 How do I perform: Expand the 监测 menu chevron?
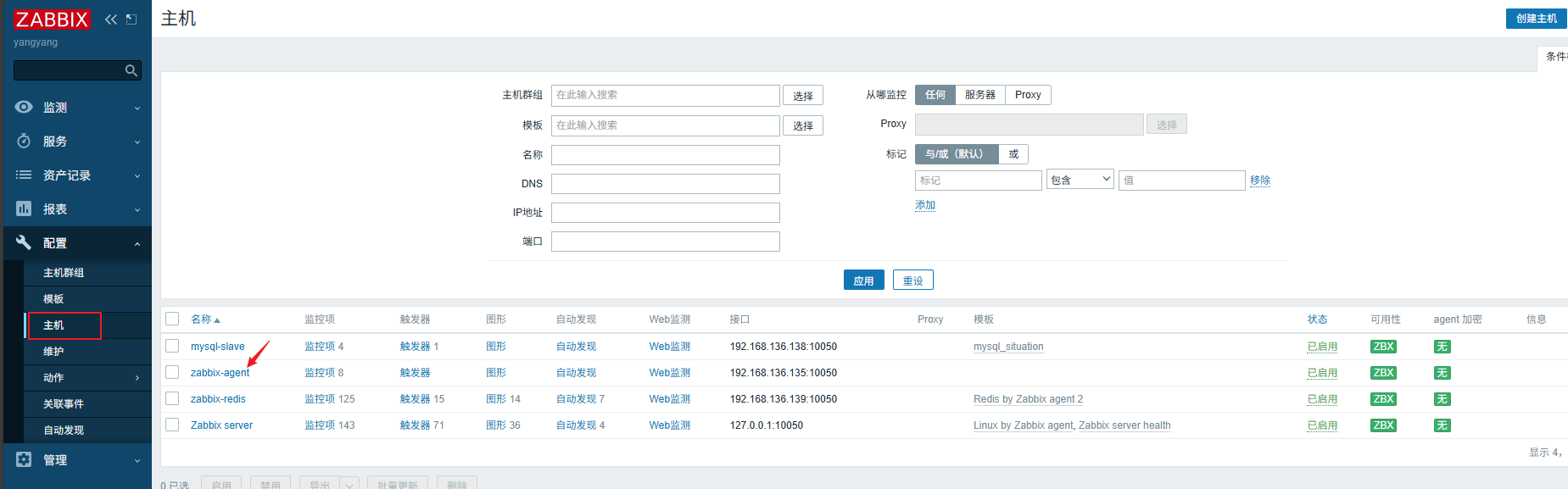[x=137, y=108]
